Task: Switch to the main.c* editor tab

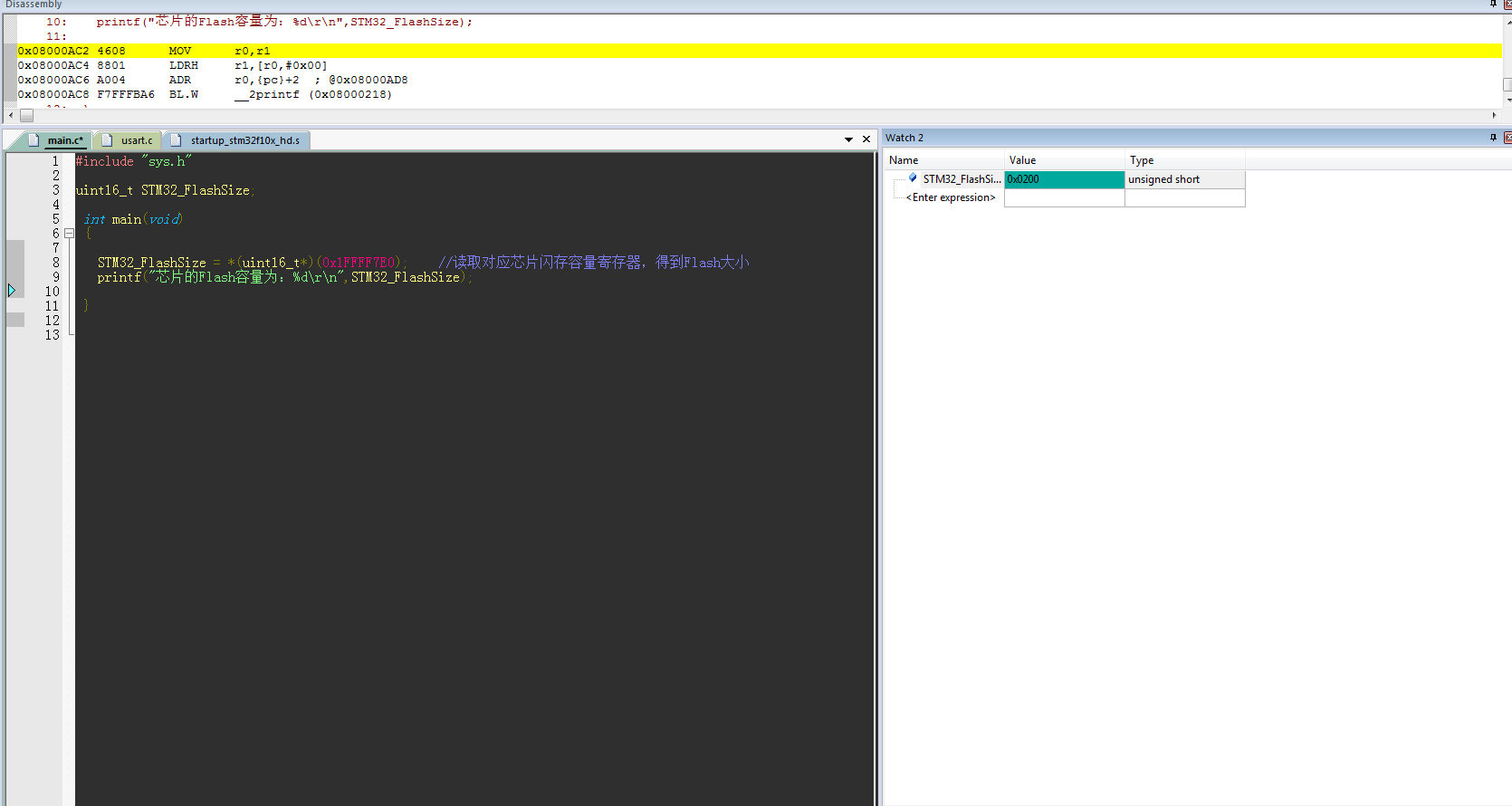Action: pos(64,140)
